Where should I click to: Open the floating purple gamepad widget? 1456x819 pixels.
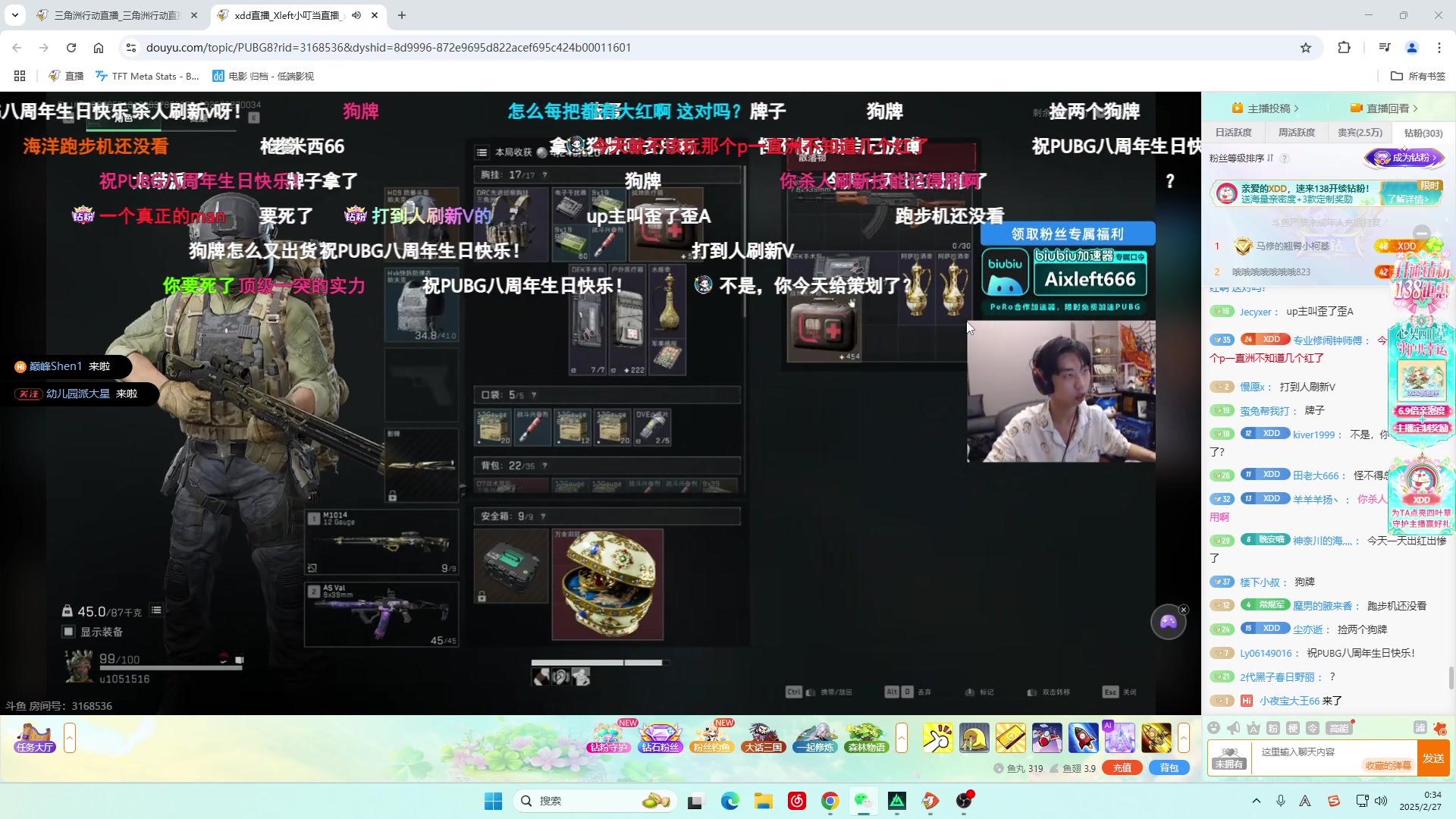point(1168,622)
